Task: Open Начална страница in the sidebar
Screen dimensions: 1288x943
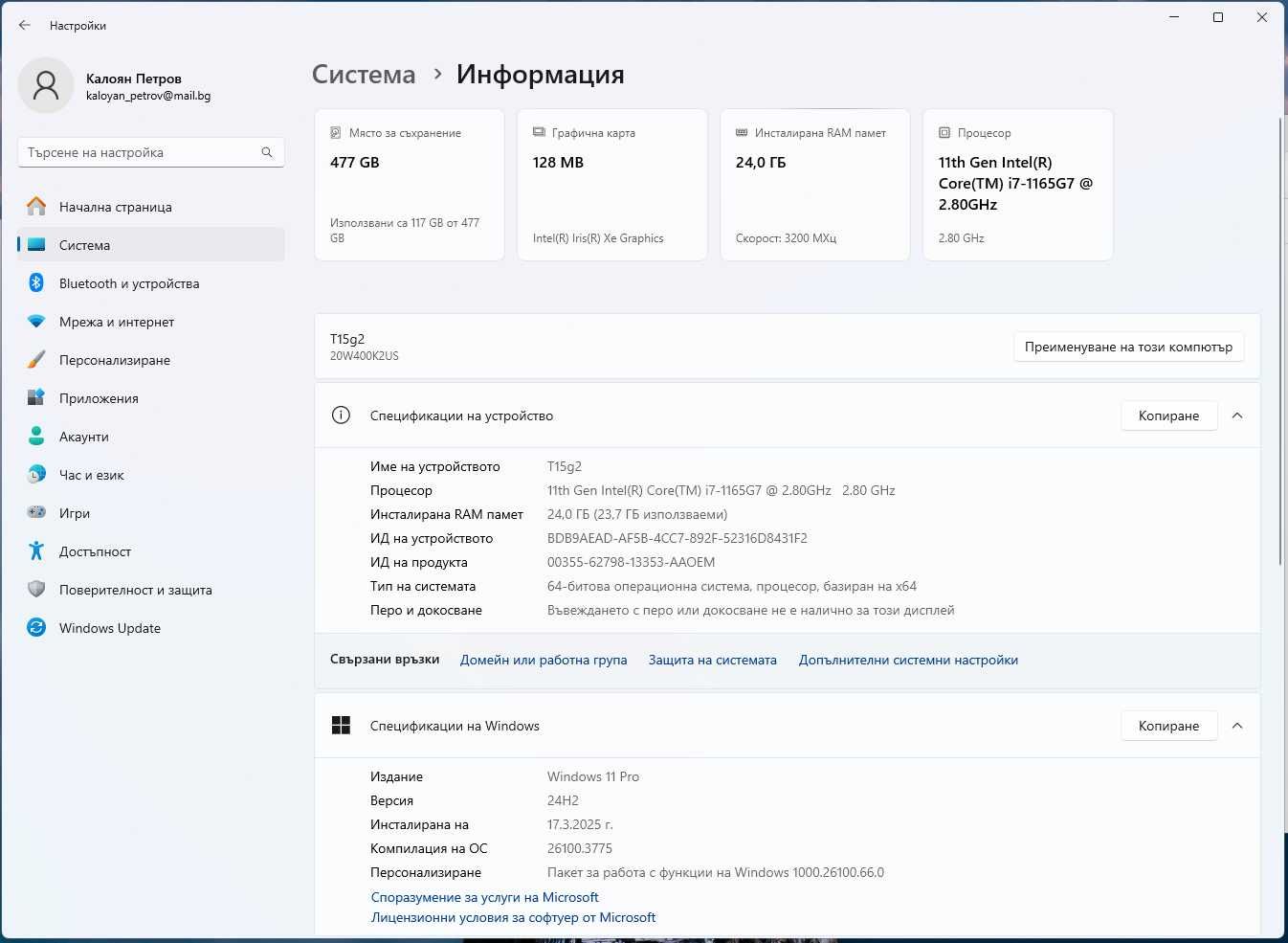Action: [151, 207]
